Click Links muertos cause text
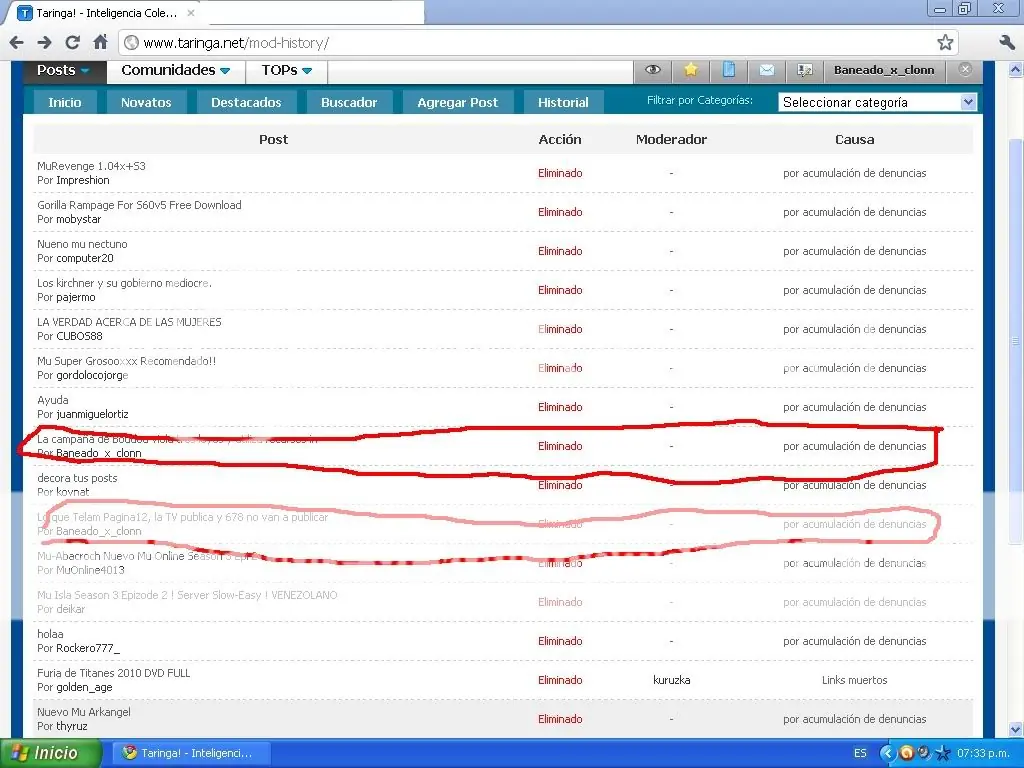Screen dimensions: 1024x768 pyautogui.click(x=854, y=680)
